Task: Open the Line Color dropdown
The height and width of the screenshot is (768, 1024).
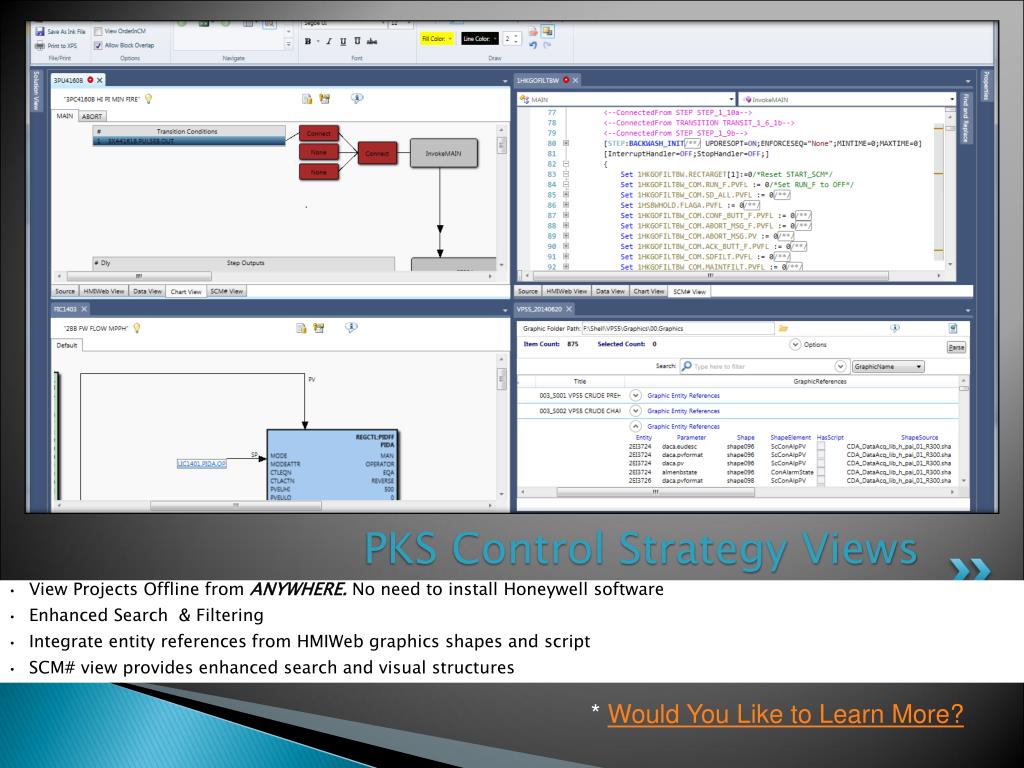Action: click(x=495, y=39)
